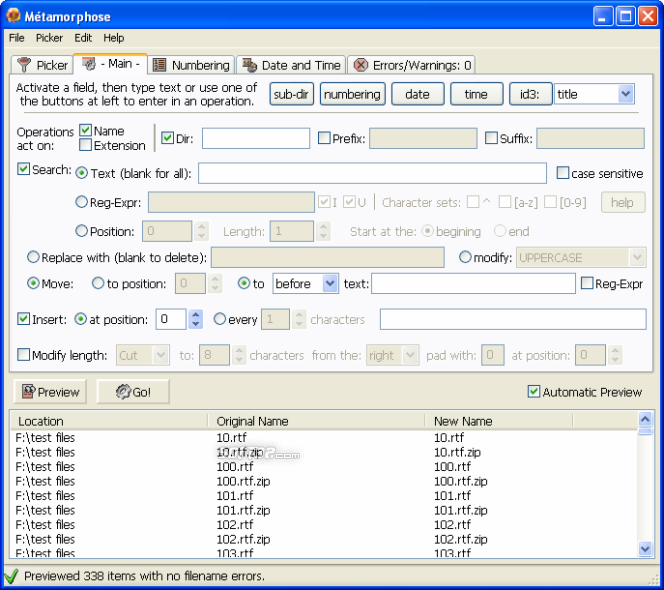Image resolution: width=664 pixels, height=590 pixels.
Task: Select the Position search radio button
Action: pyautogui.click(x=81, y=231)
